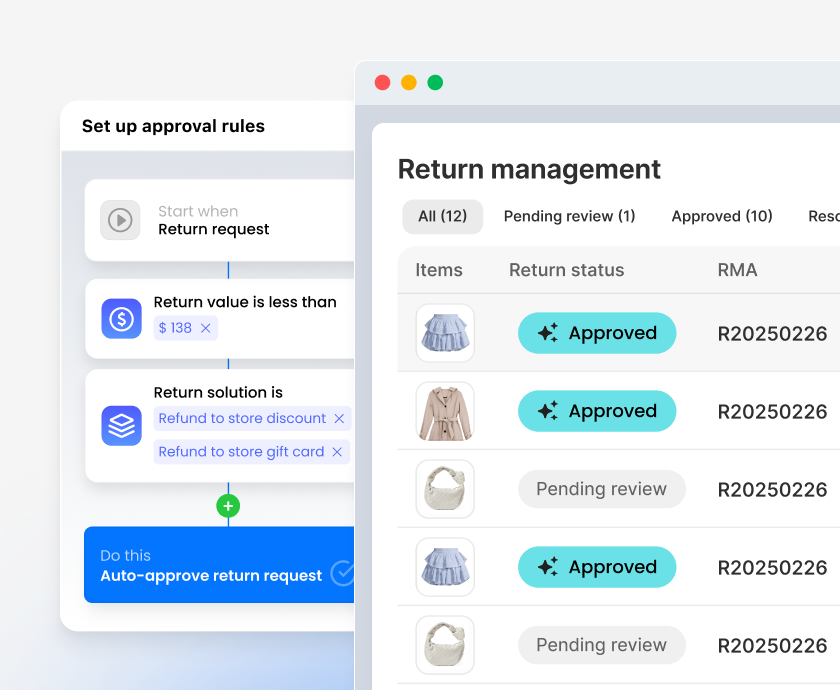
Task: Open the Pending review (1) tab
Action: [569, 216]
